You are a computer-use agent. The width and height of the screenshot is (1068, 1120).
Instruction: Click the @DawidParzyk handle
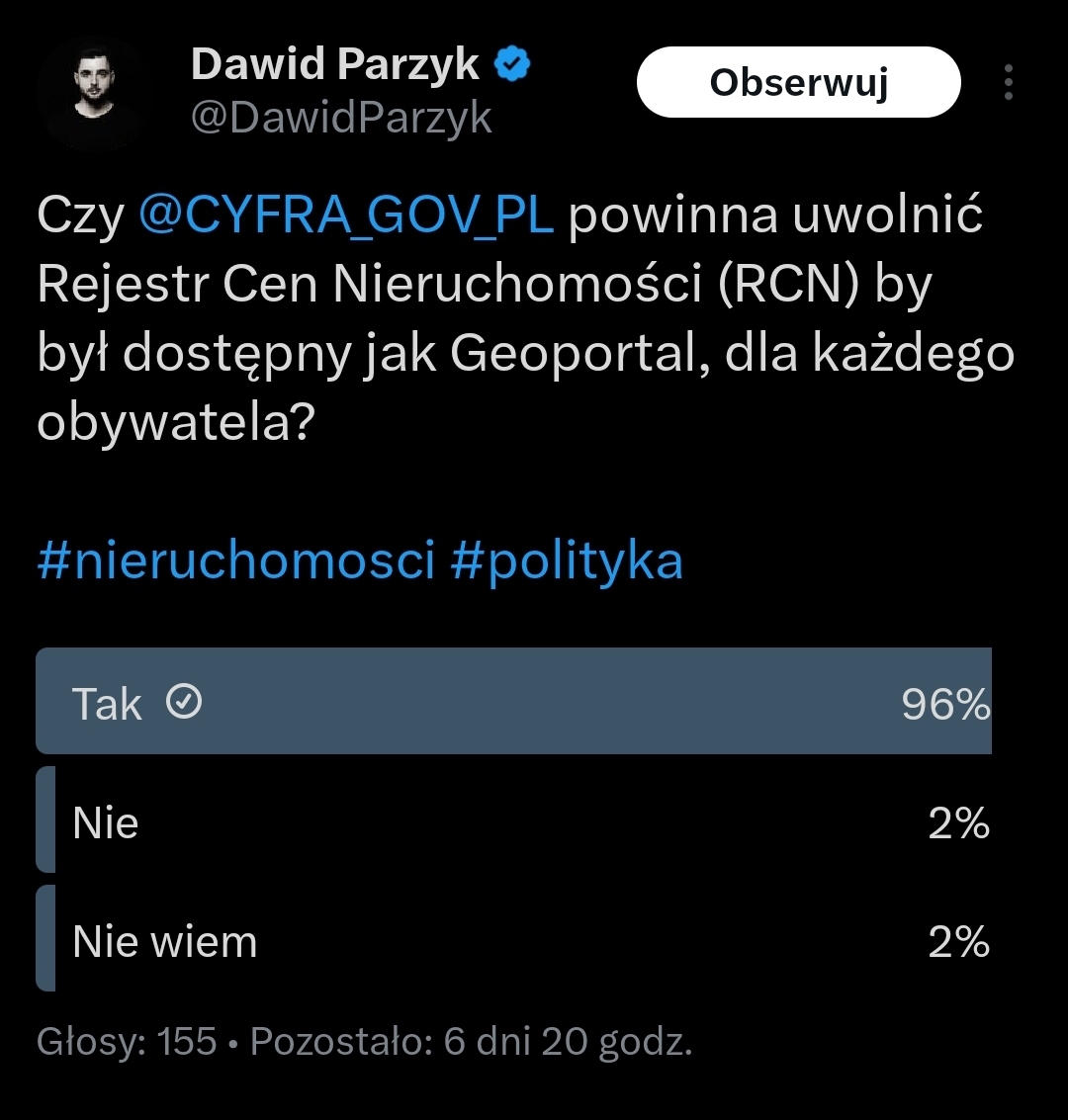341,119
